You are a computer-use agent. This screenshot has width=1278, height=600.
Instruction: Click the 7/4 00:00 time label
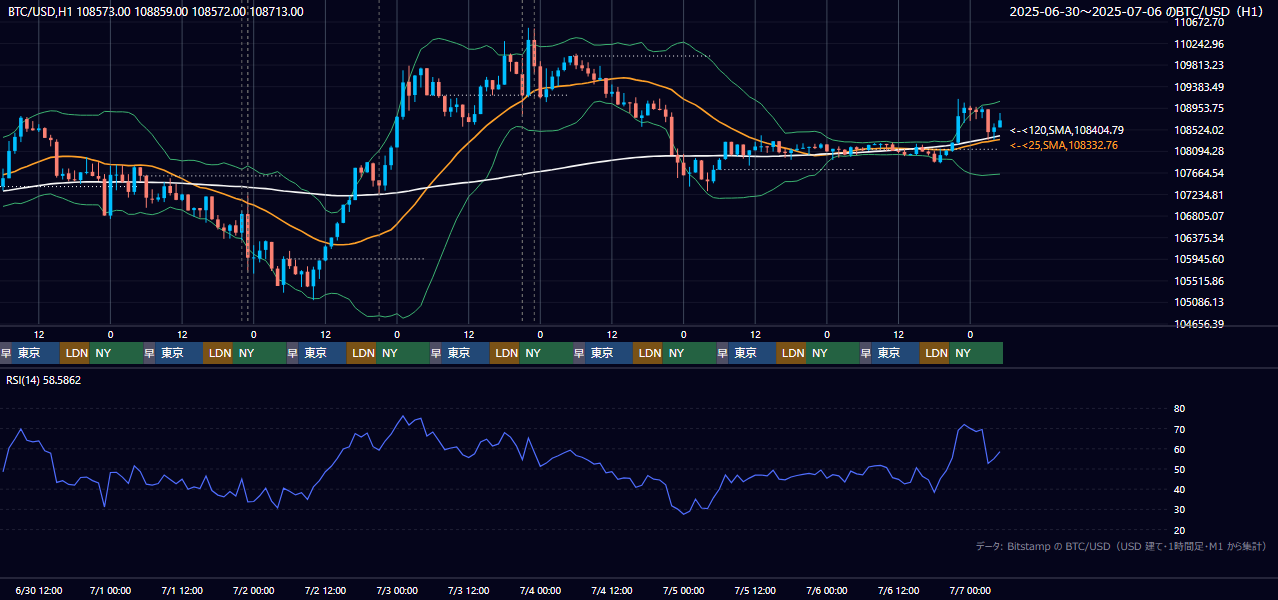point(540,591)
